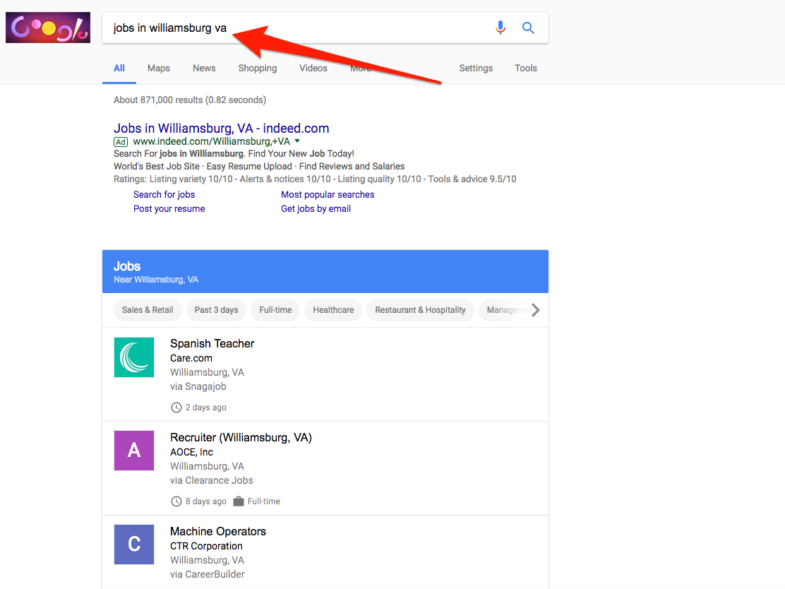This screenshot has width=785, height=589.
Task: Click the Care.com teal logo thumbnail
Action: click(x=134, y=357)
